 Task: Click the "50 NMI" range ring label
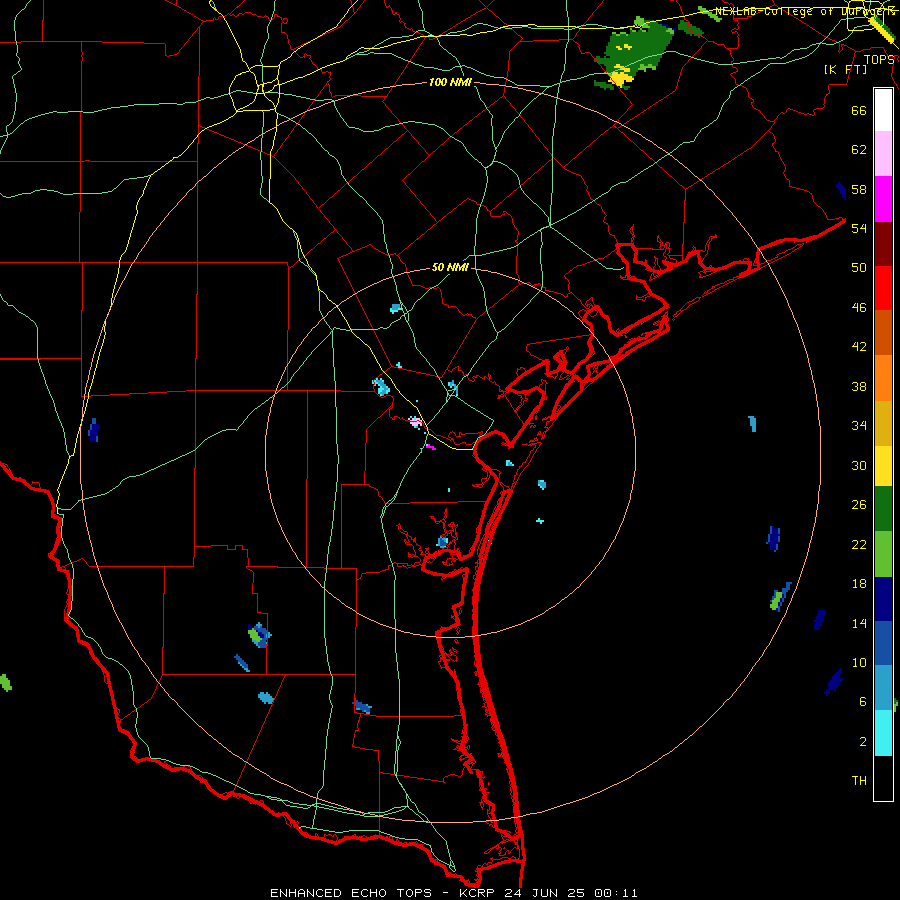click(x=450, y=267)
